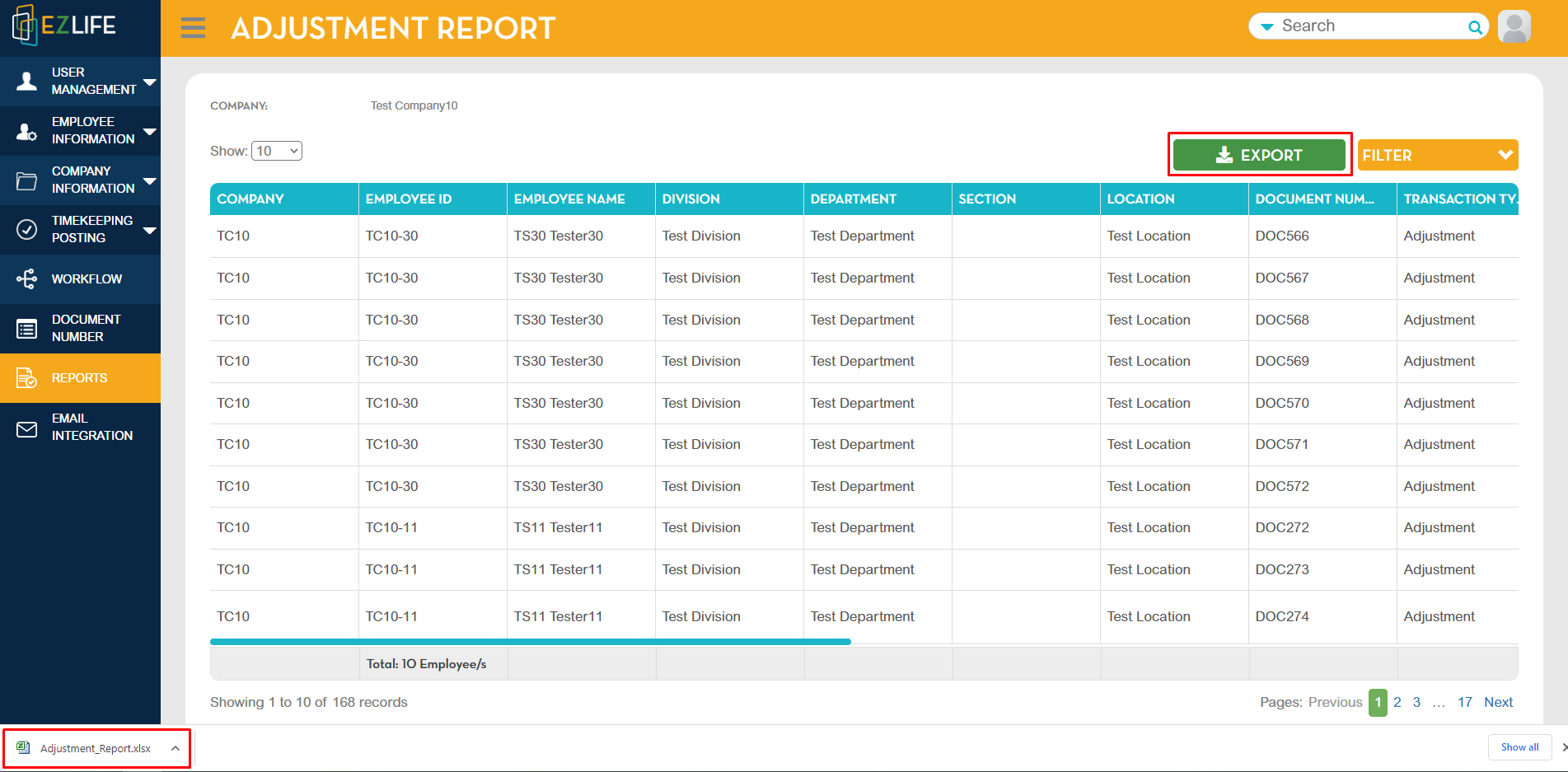Click the Document Number list icon
This screenshot has height=772, width=1568.
point(26,329)
